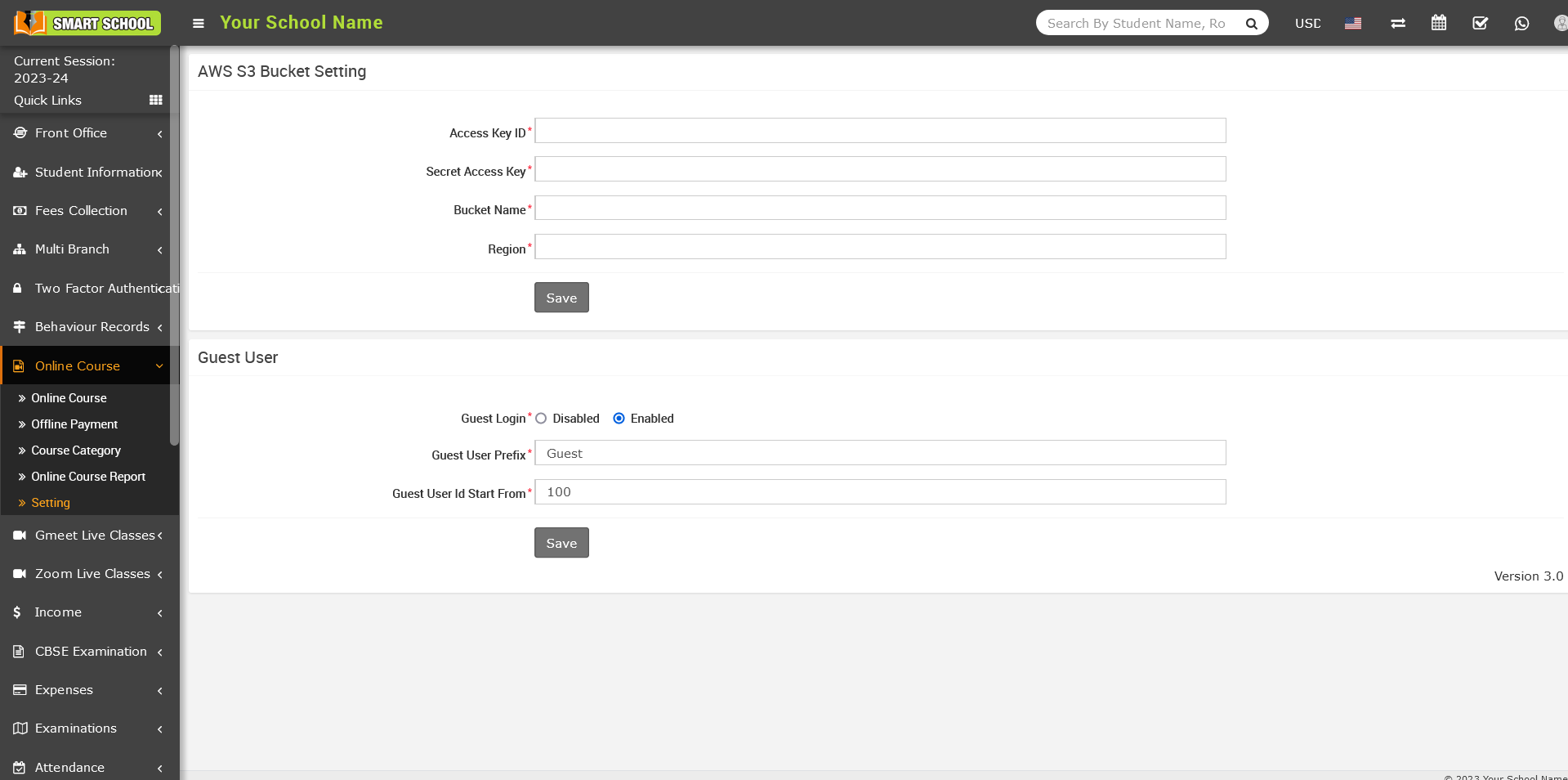Image resolution: width=1568 pixels, height=780 pixels.
Task: Select the Enabled guest login option
Action: coord(619,419)
